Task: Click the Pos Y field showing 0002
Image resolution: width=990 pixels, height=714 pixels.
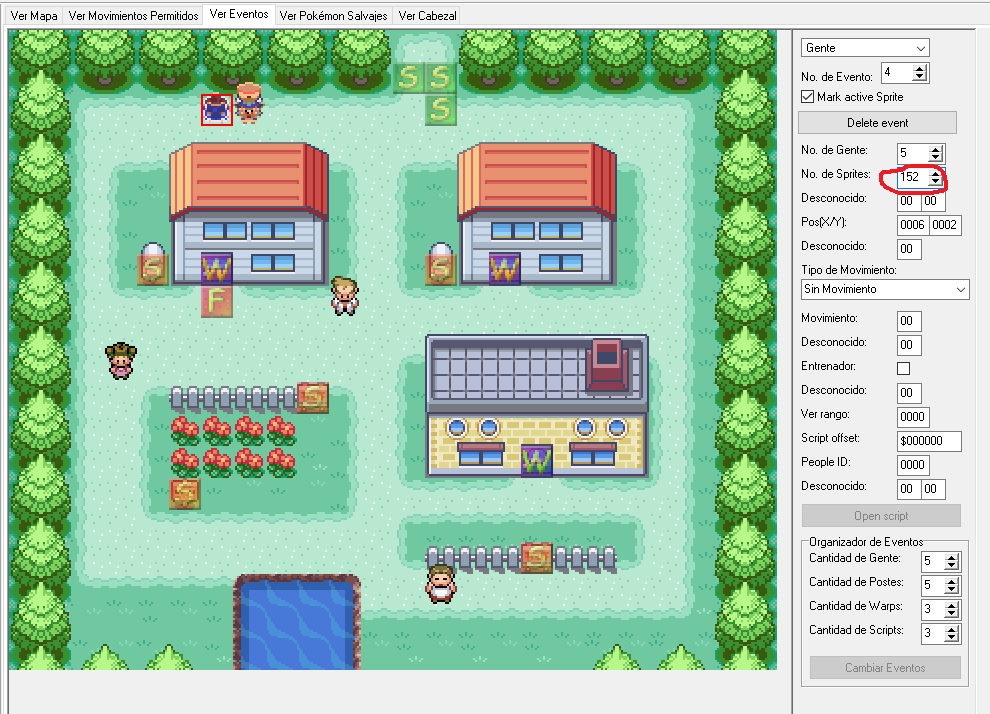Action: click(x=945, y=225)
